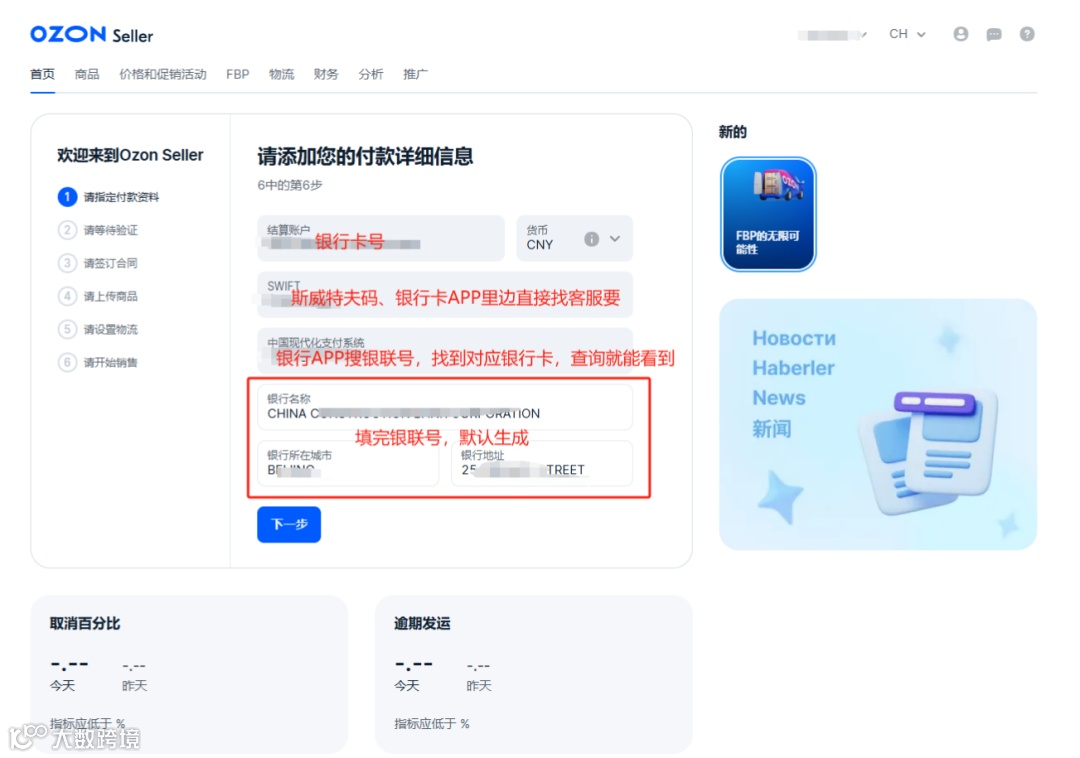The width and height of the screenshot is (1080, 758).
Task: Expand the CH language dropdown
Action: (x=907, y=34)
